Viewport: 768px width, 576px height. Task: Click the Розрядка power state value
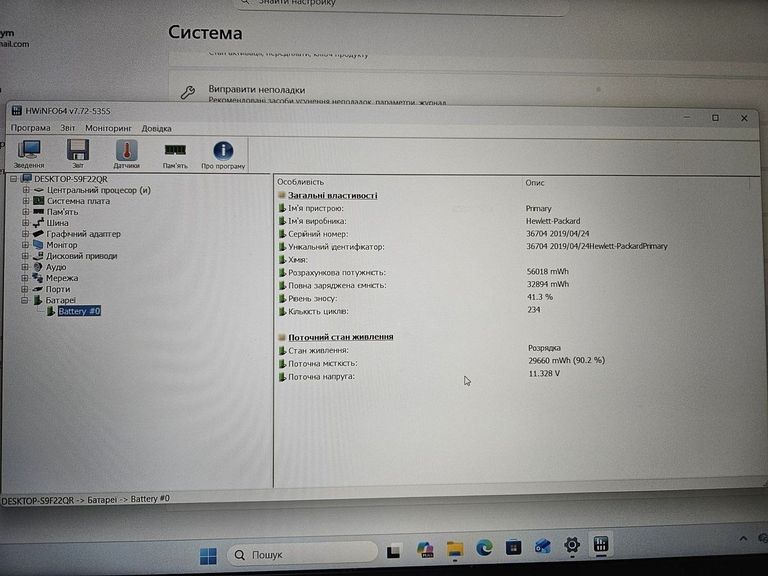[544, 348]
